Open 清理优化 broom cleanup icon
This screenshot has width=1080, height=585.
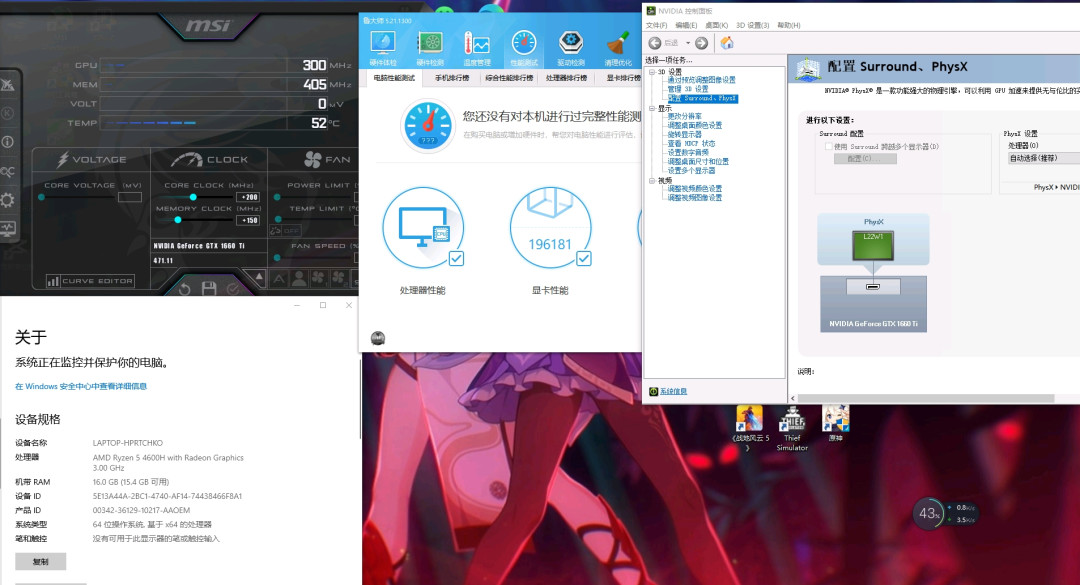[x=618, y=48]
